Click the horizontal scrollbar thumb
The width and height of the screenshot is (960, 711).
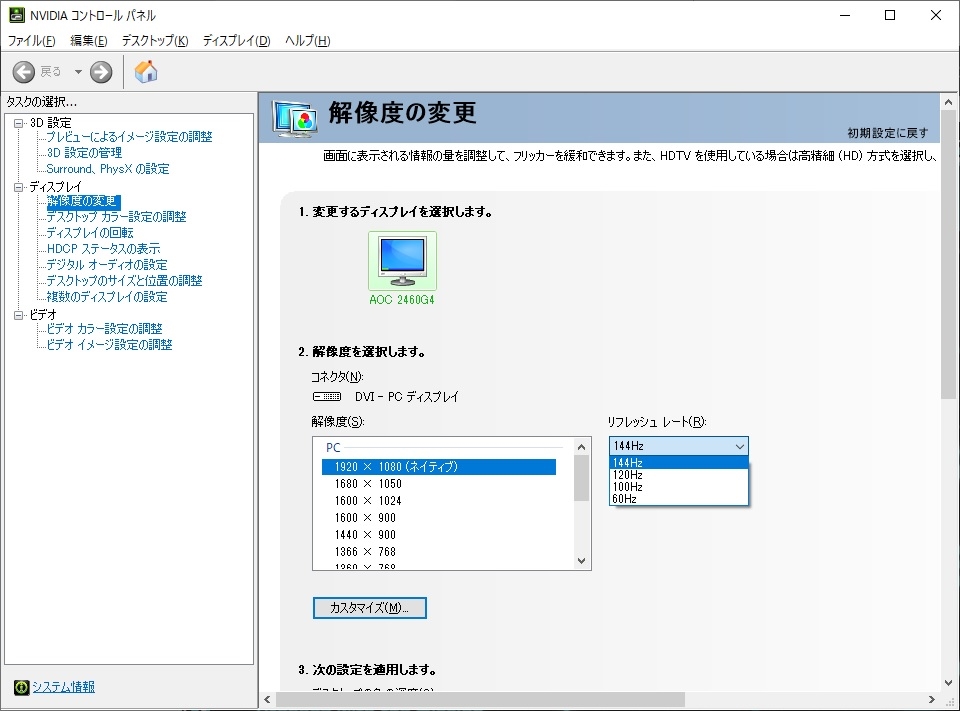pos(481,699)
